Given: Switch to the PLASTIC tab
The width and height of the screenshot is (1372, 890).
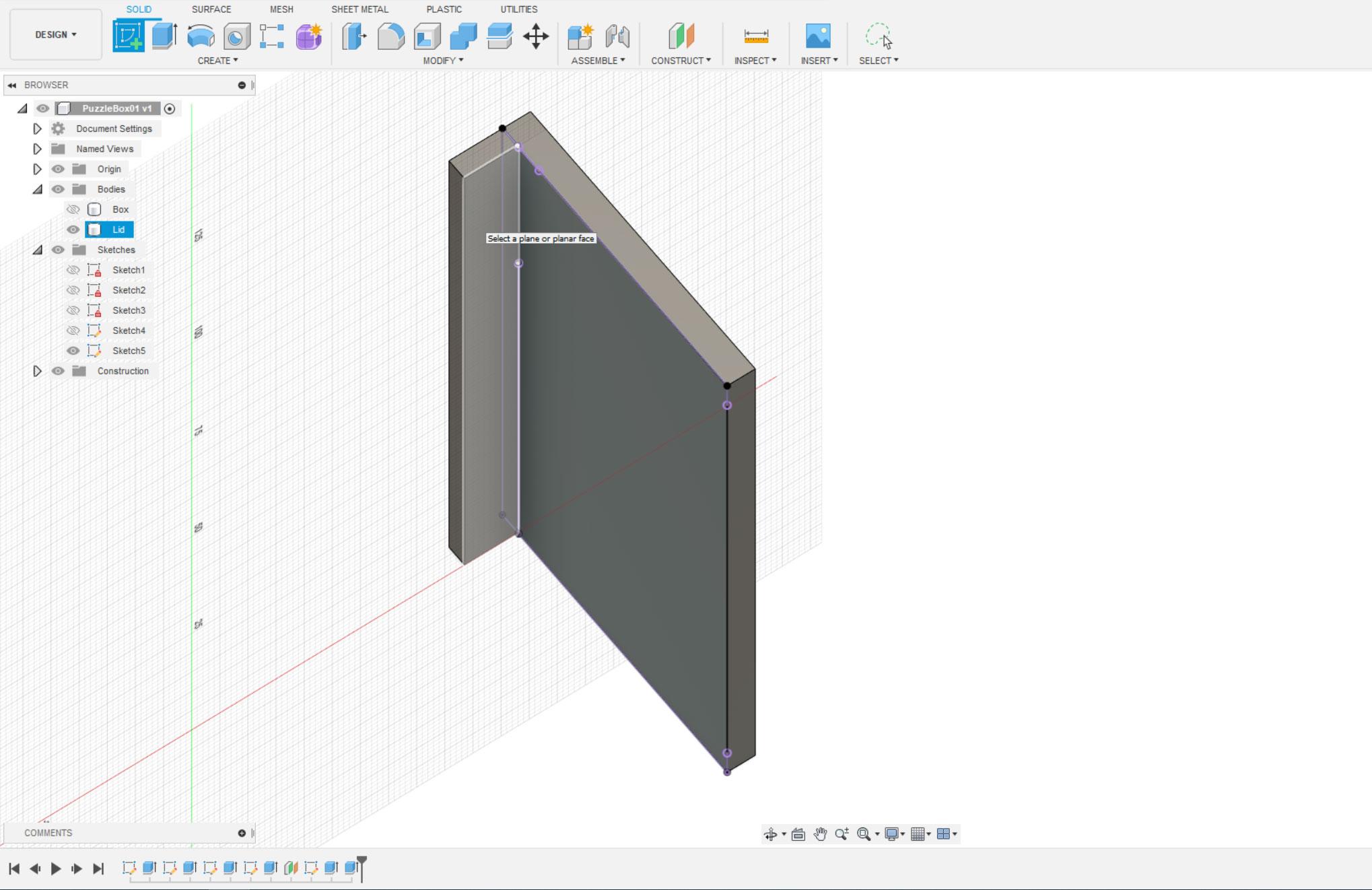Looking at the screenshot, I should 444,9.
